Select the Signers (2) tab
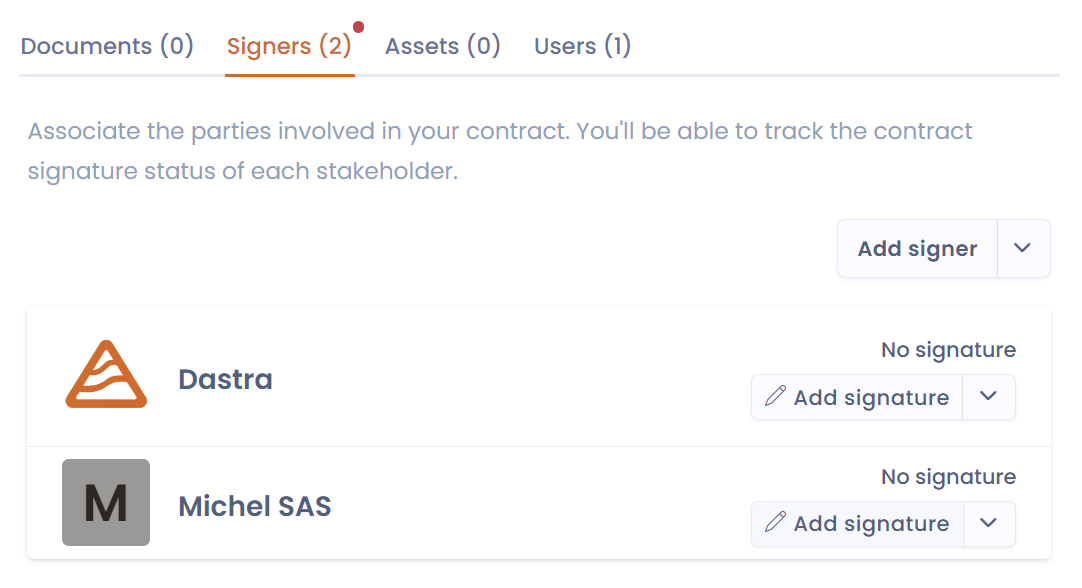The image size is (1082, 588). click(x=289, y=46)
